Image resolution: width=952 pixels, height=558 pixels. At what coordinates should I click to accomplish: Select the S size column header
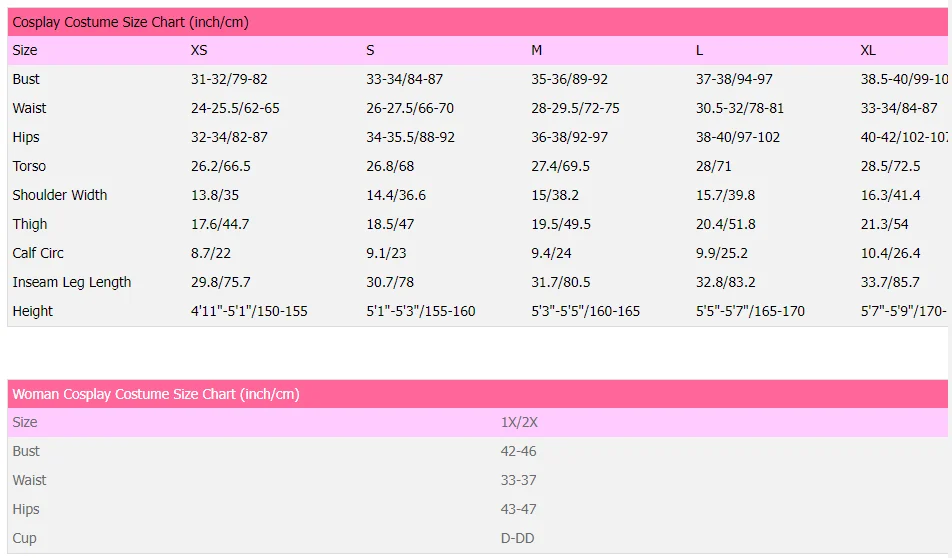(x=370, y=50)
